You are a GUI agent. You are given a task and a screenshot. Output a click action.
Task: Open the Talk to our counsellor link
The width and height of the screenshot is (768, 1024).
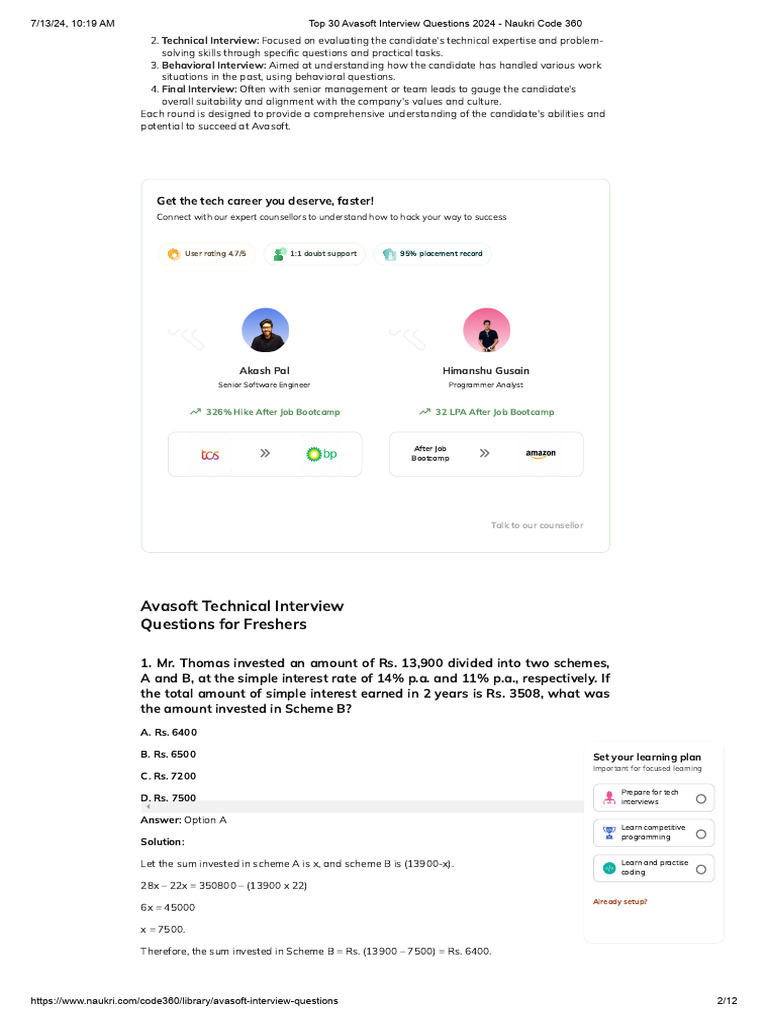[537, 525]
